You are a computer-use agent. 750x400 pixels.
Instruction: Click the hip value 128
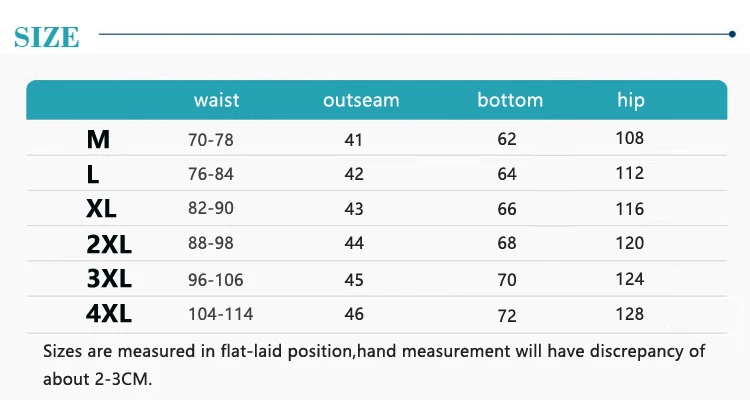(x=630, y=313)
